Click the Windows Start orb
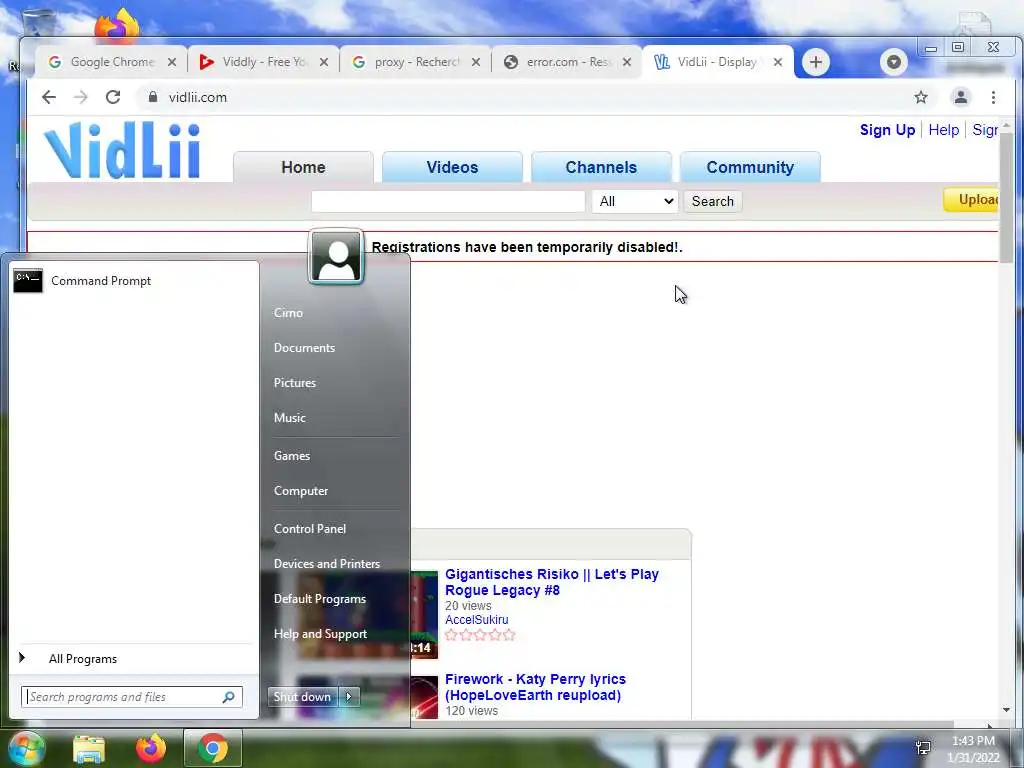Viewport: 1024px width, 768px height. (x=25, y=748)
